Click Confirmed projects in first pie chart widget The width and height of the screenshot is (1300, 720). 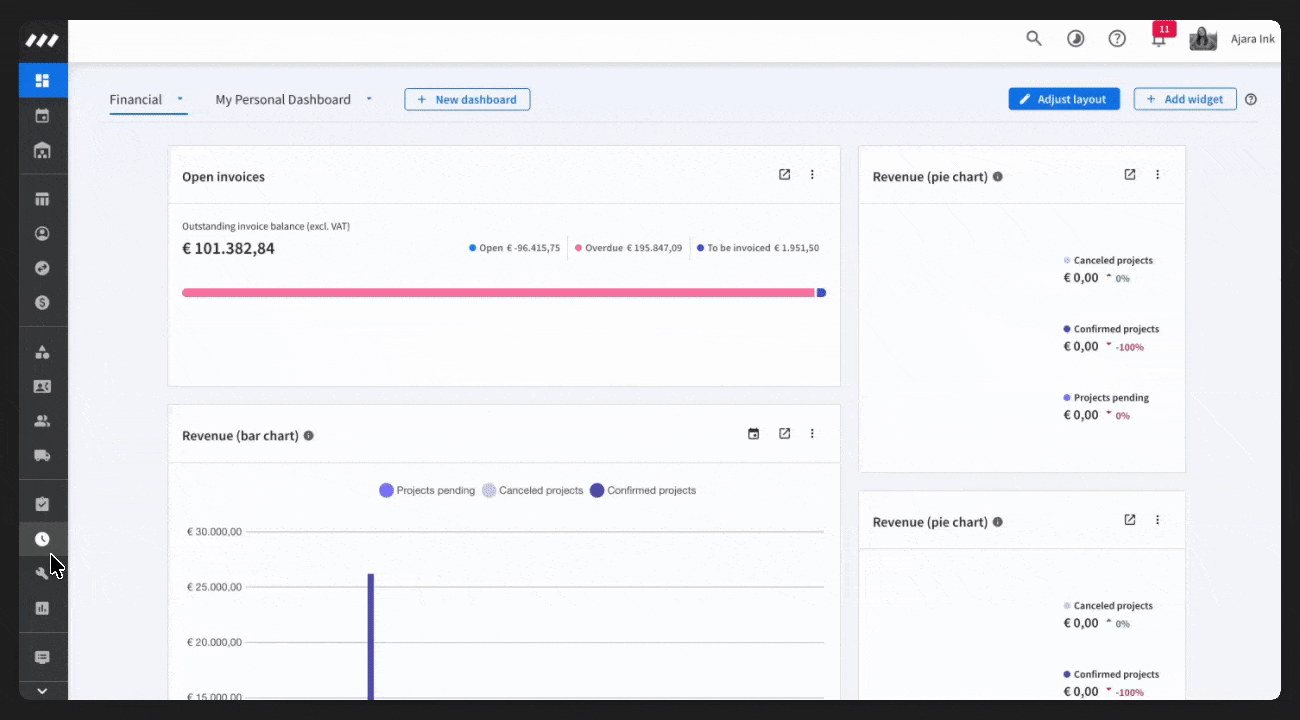[1111, 329]
